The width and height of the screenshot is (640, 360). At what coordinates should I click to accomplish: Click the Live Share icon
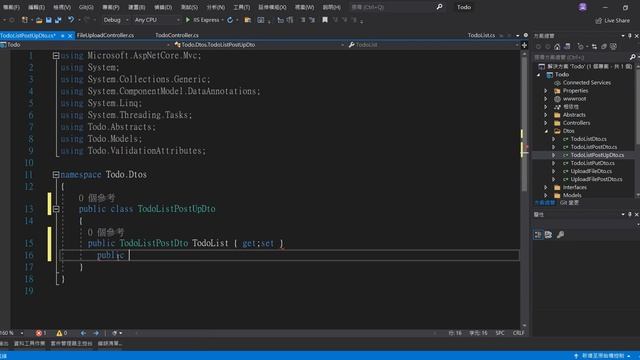point(598,20)
